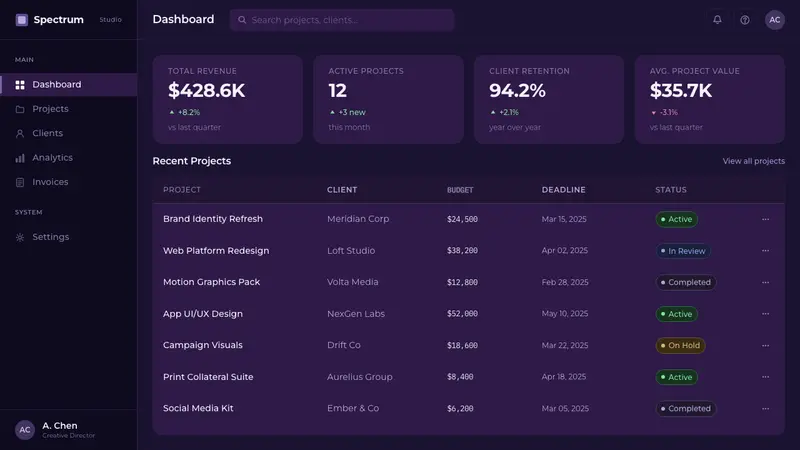The image size is (800, 450).
Task: Click Completed badge for Social Media Kit
Action: [686, 409]
